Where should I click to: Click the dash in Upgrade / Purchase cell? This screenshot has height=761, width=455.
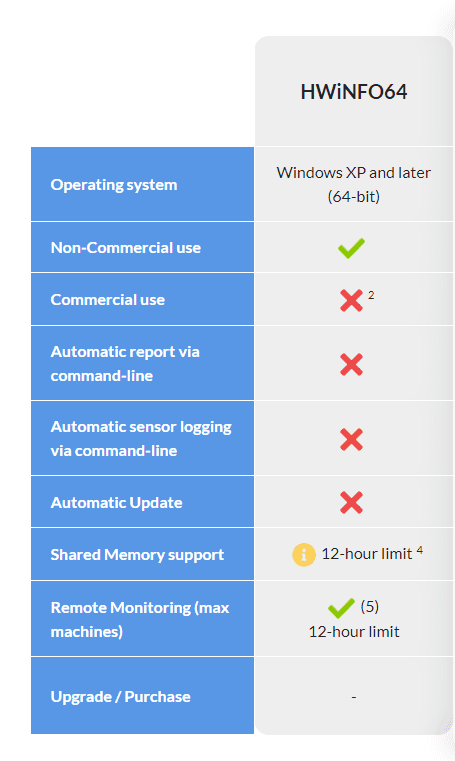[354, 697]
